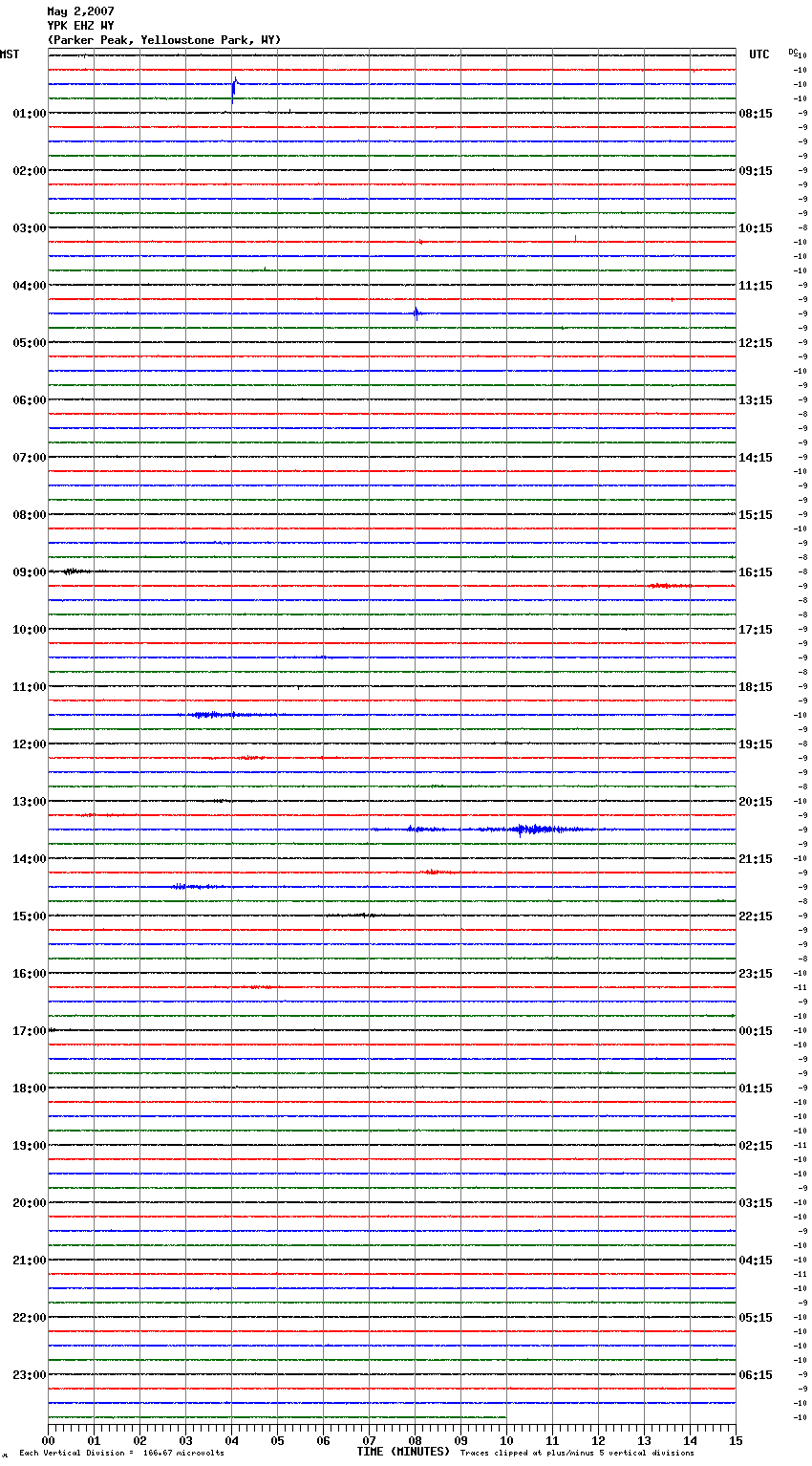Image resolution: width=812 pixels, height=1466 pixels.
Task: Click the '18:15' UTC time label
Action: (x=756, y=687)
